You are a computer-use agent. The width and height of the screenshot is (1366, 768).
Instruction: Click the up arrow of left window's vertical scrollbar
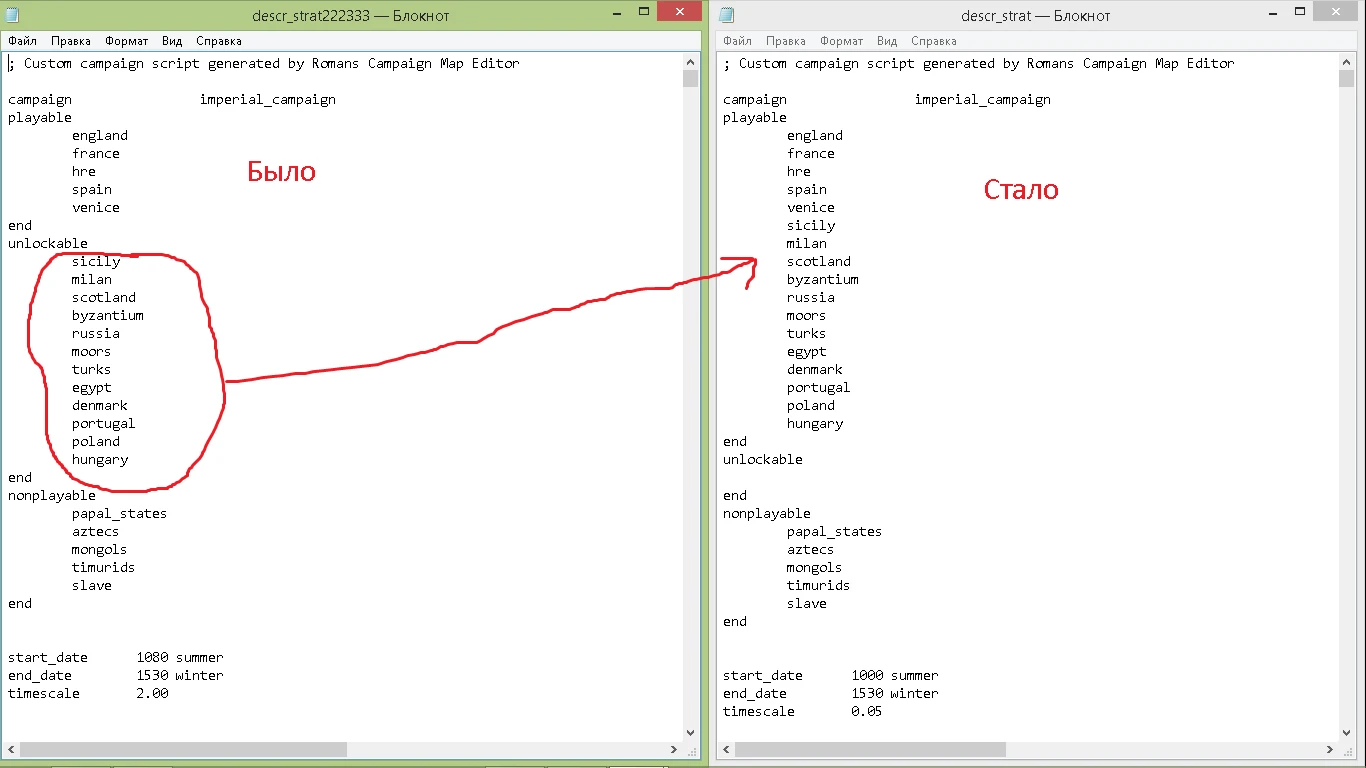[x=691, y=61]
